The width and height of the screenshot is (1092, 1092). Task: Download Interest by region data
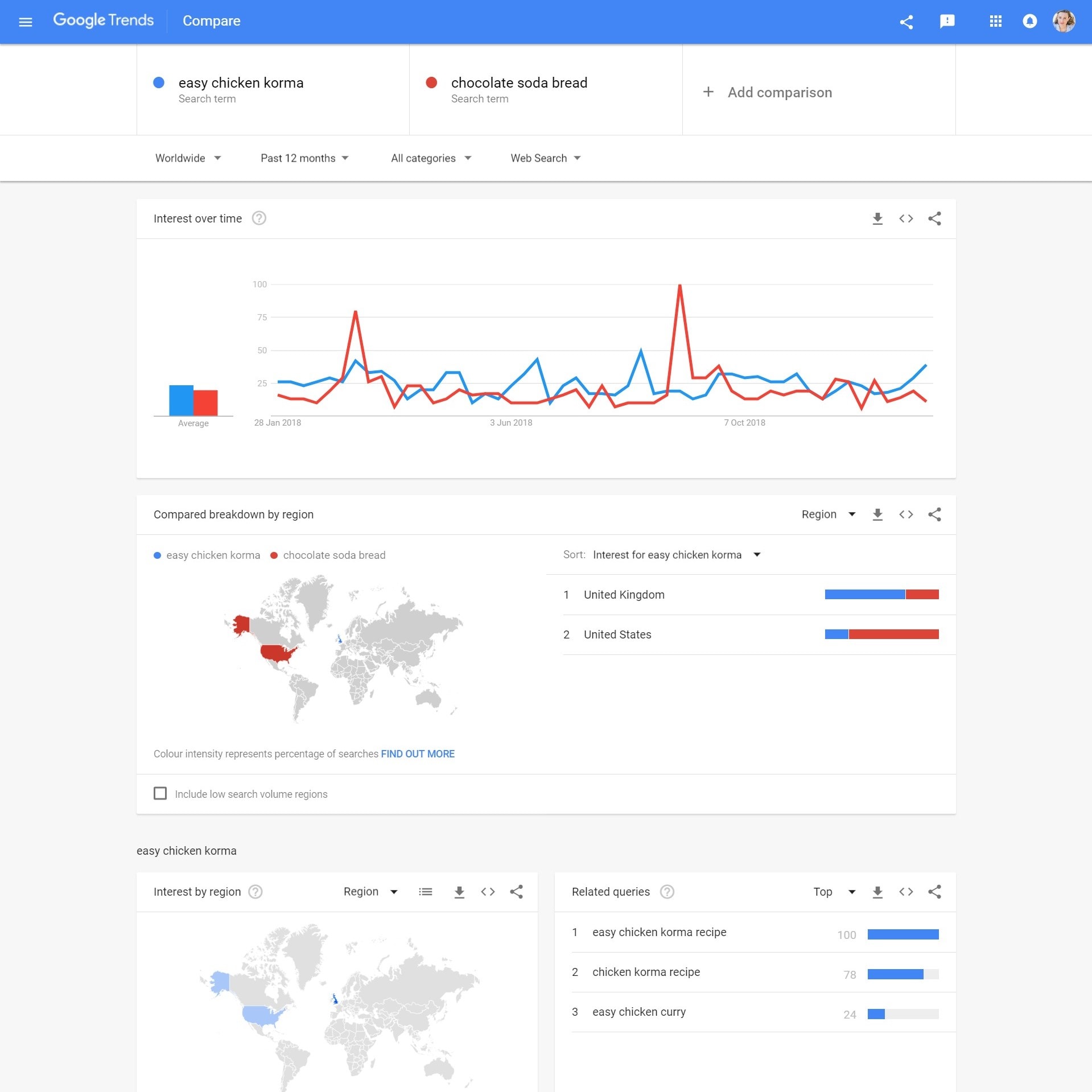(459, 892)
